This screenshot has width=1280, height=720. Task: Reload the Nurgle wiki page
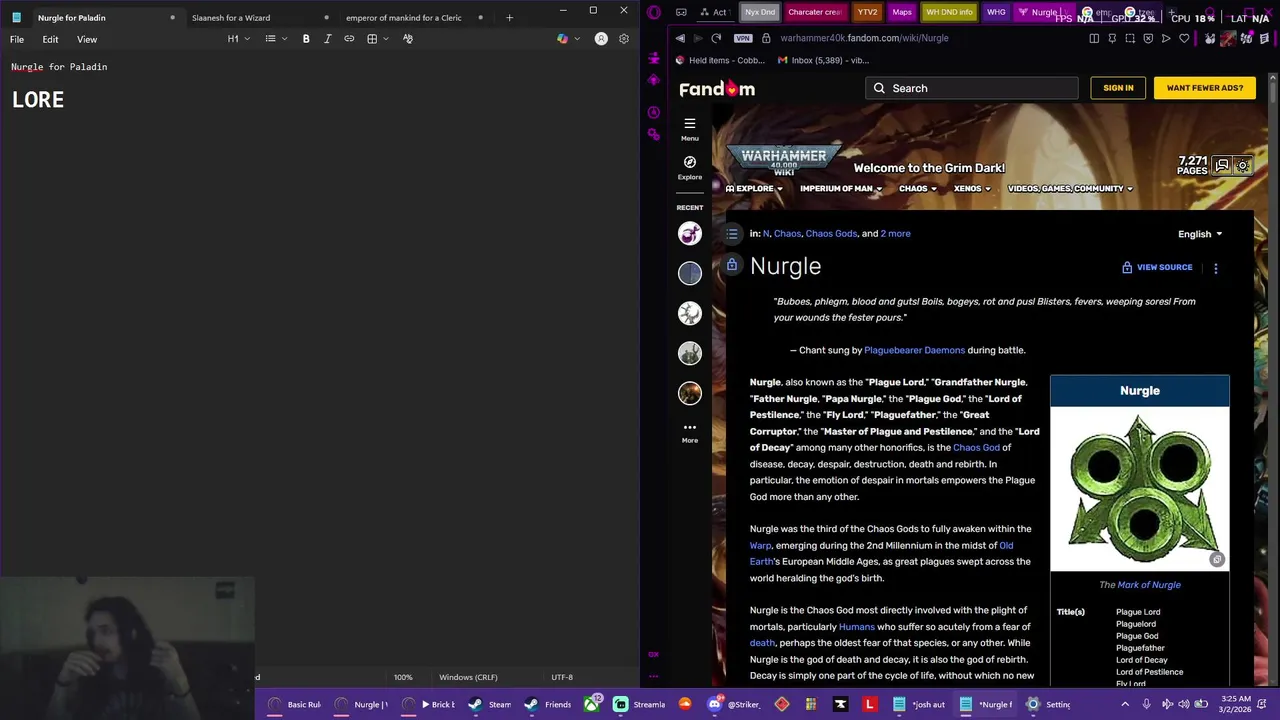coord(716,38)
